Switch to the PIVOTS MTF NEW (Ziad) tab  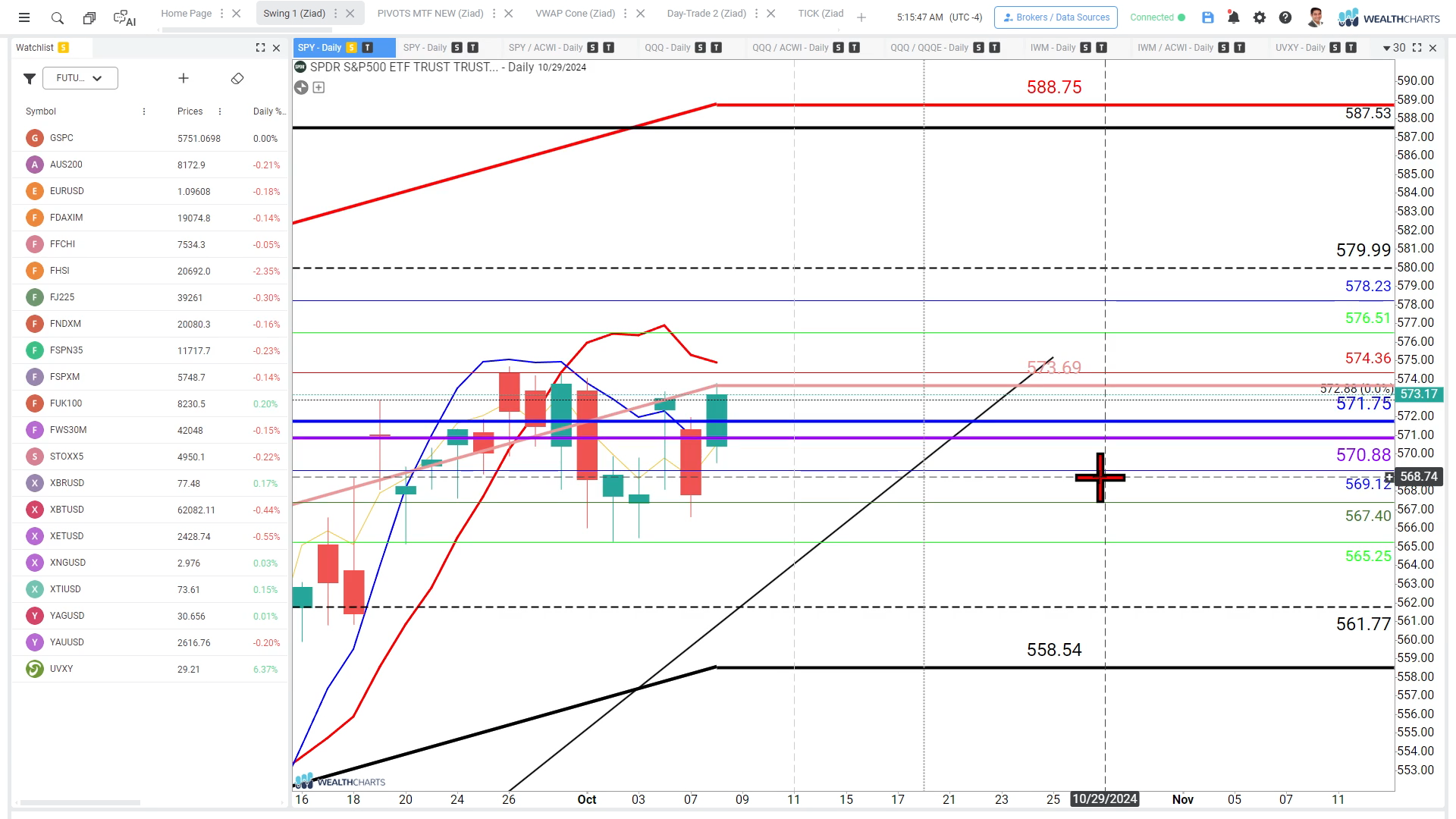tap(431, 14)
